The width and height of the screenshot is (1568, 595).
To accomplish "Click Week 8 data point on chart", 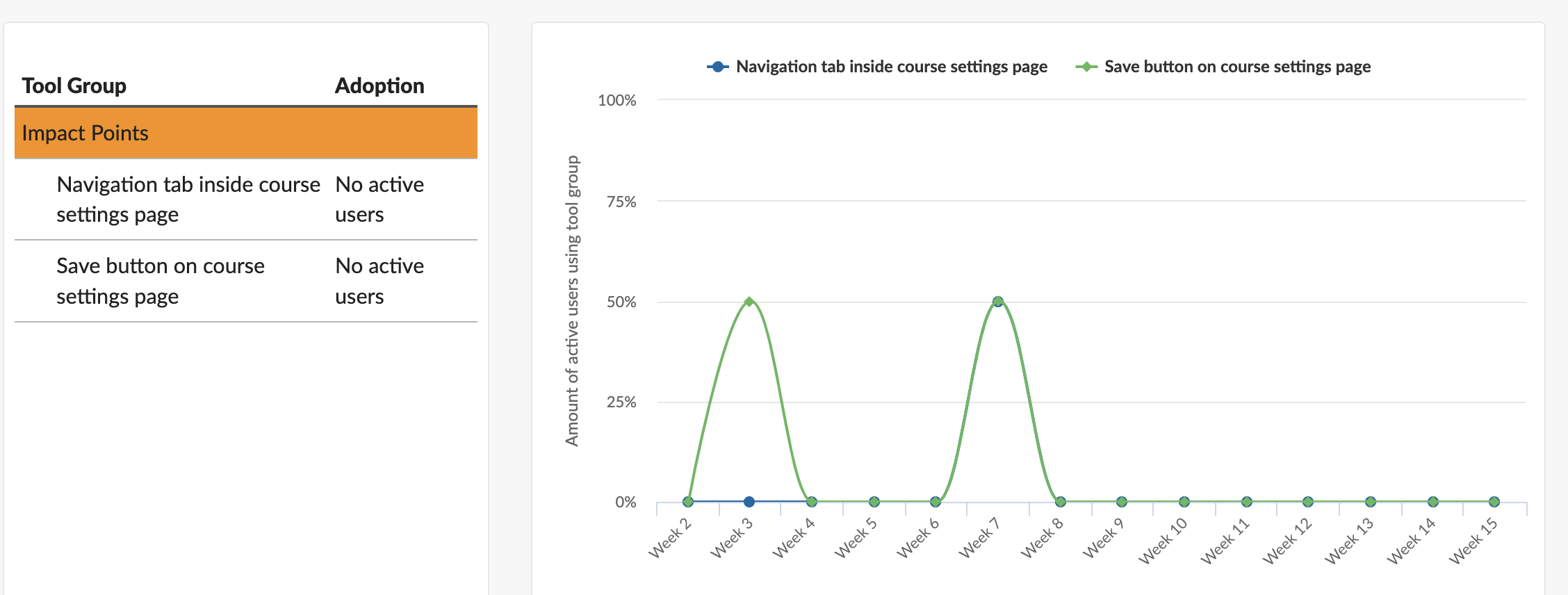I will 1061,502.
